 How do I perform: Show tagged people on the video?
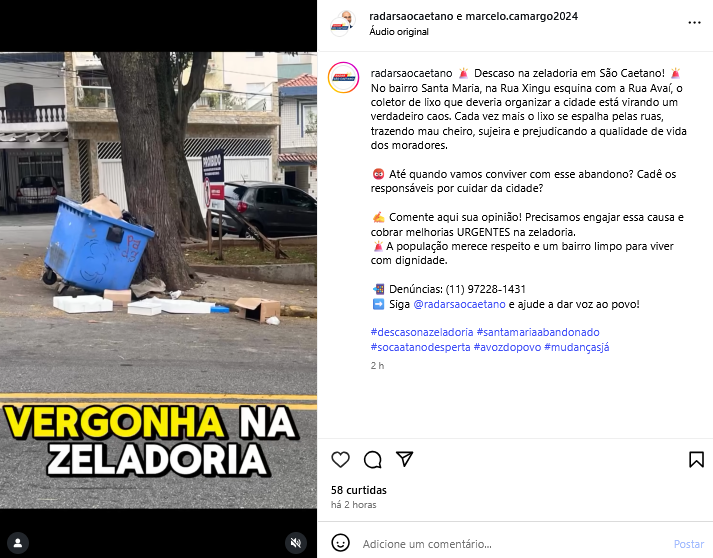pyautogui.click(x=18, y=543)
